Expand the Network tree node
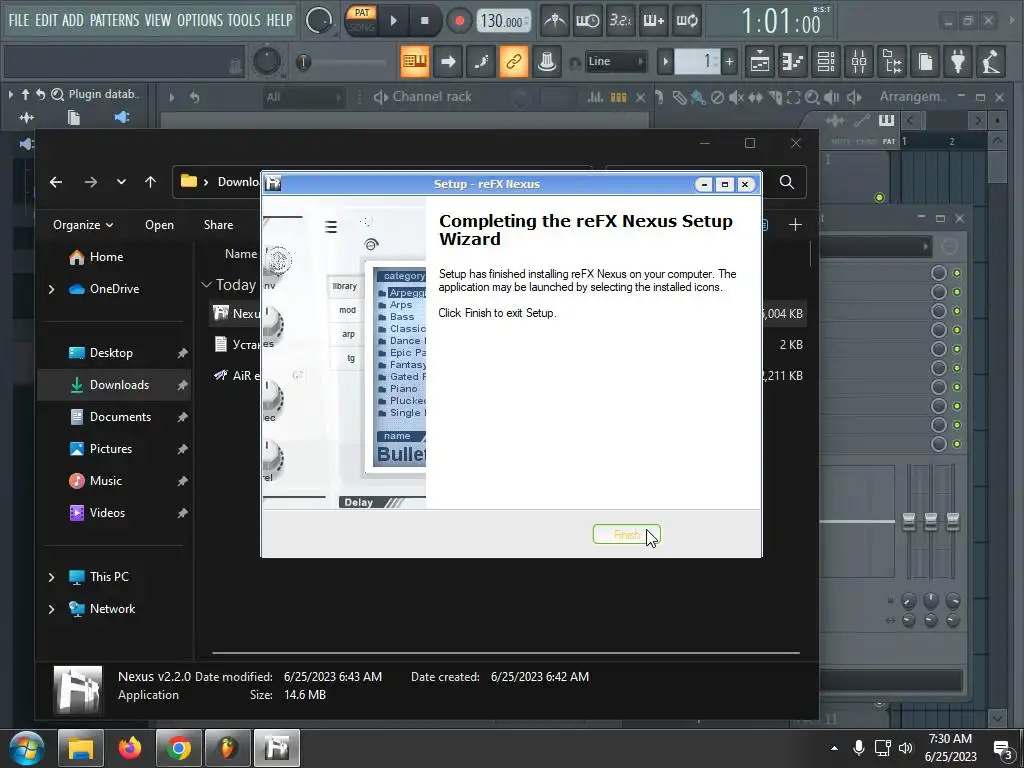Image resolution: width=1024 pixels, height=768 pixels. tap(51, 609)
